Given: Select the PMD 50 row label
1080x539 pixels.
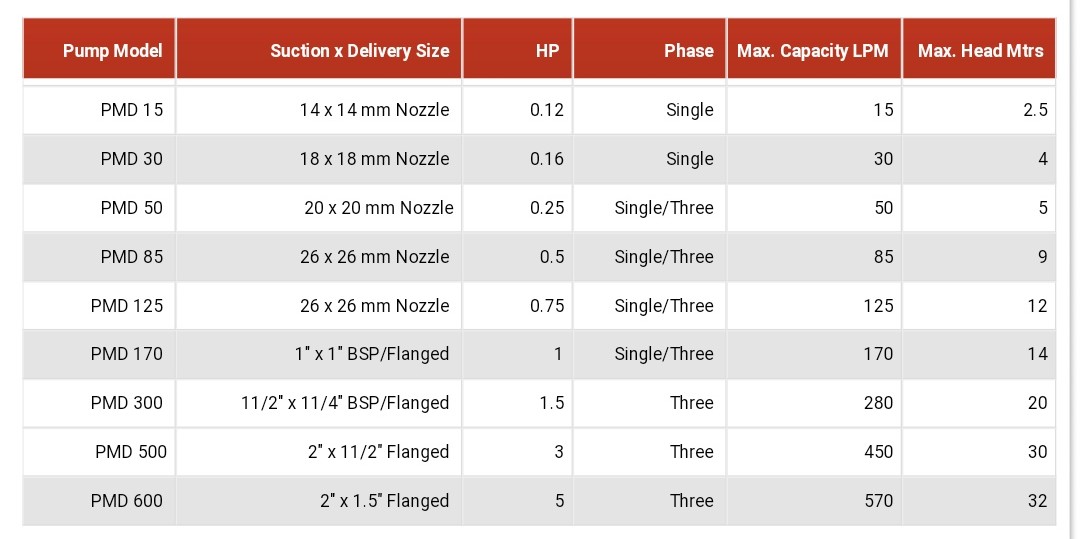Looking at the screenshot, I should coord(131,208).
